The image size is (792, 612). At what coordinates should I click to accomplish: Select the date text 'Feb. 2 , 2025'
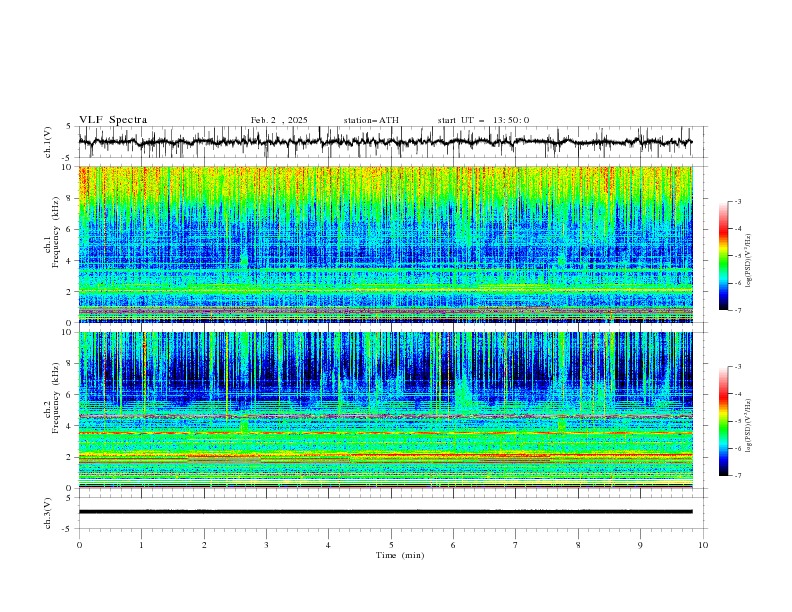click(x=279, y=120)
